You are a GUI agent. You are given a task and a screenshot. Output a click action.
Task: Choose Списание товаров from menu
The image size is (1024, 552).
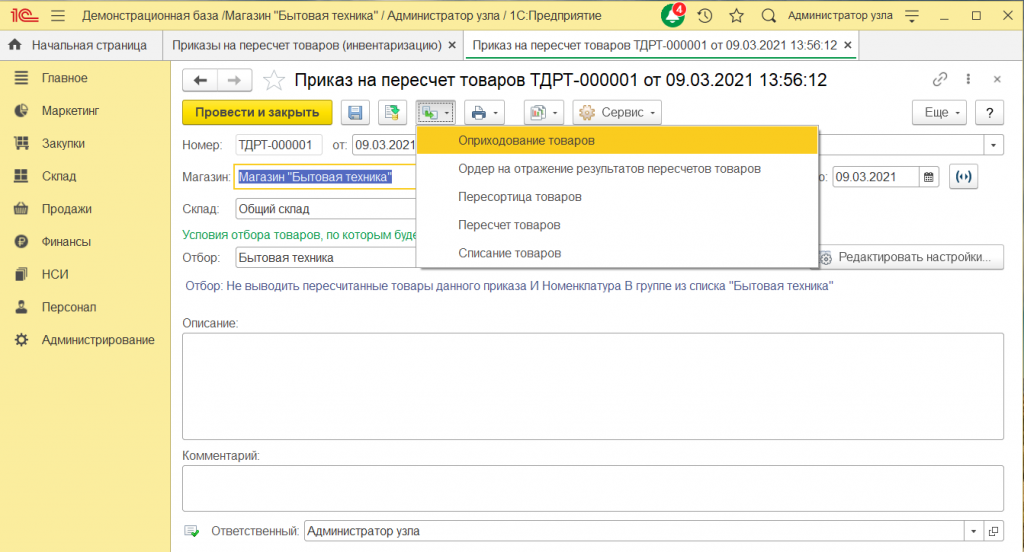coord(617,253)
